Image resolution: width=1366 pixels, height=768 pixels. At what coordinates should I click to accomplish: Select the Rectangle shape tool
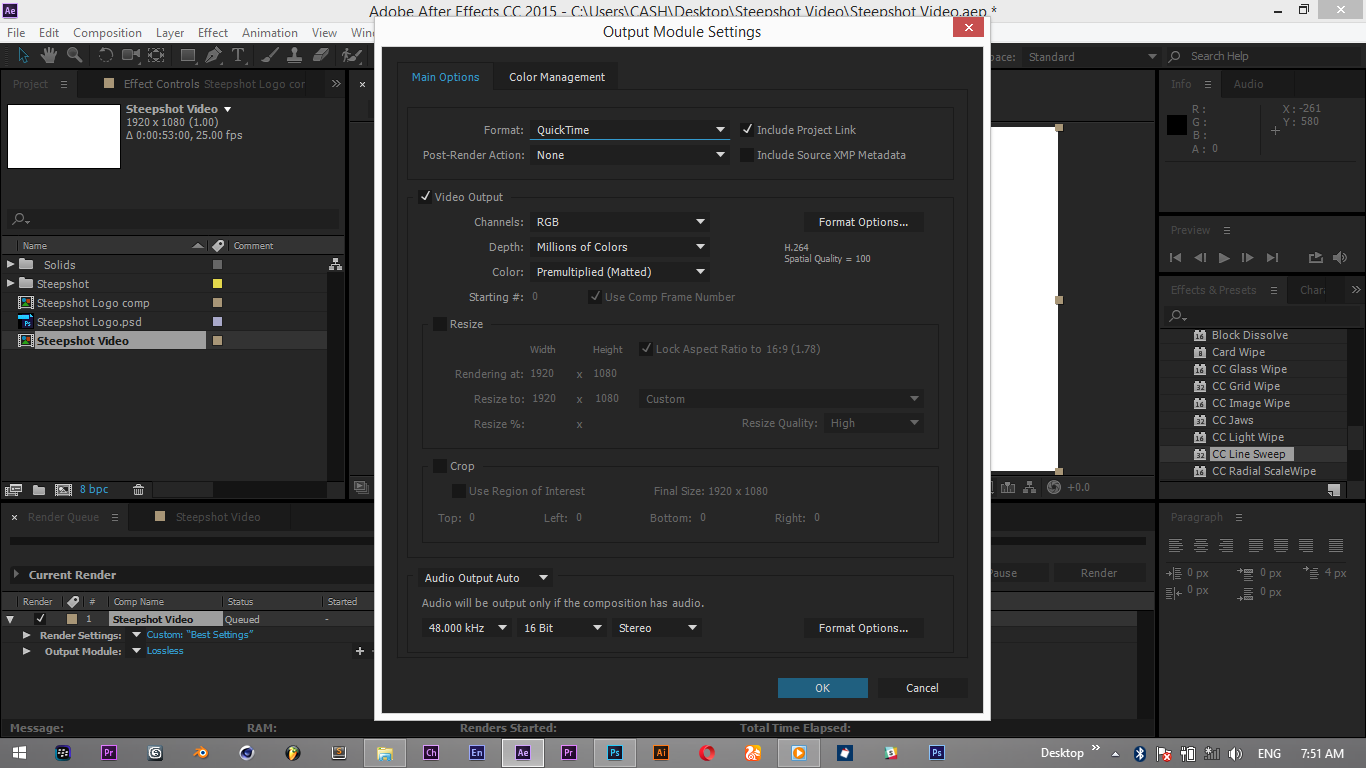pos(188,55)
